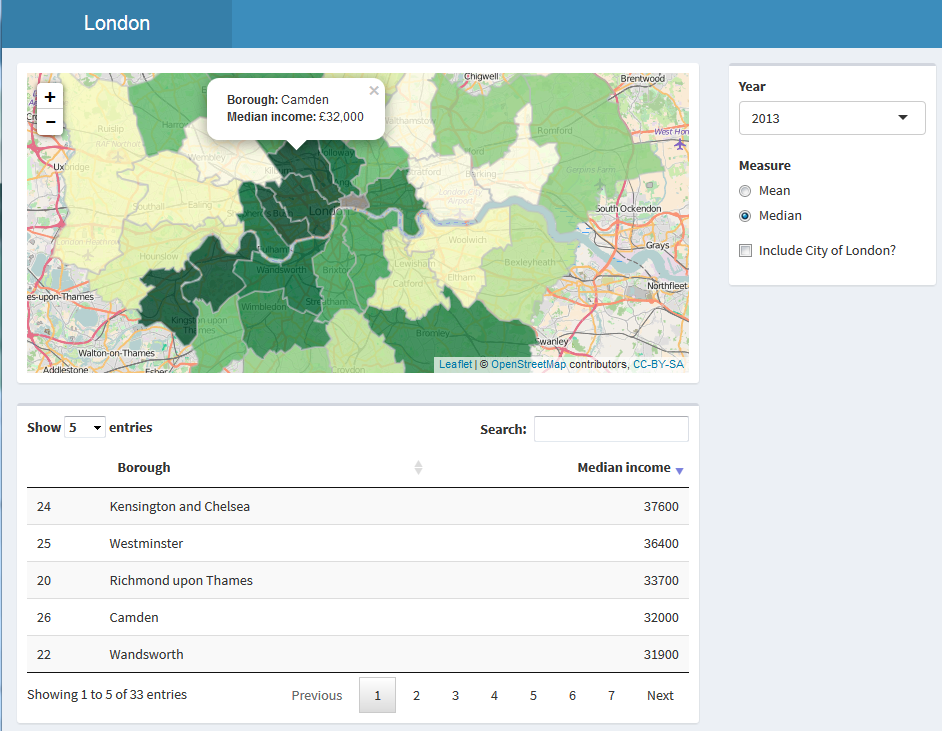Close the Camden popup
The width and height of the screenshot is (942, 731).
coord(374,90)
